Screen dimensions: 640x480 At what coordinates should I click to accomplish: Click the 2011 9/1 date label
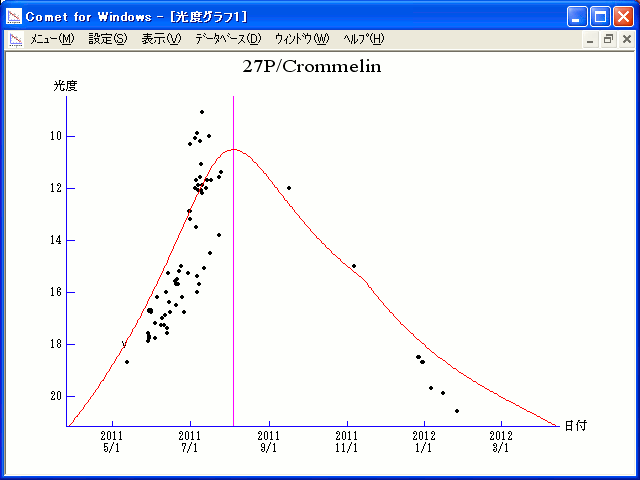click(x=269, y=442)
